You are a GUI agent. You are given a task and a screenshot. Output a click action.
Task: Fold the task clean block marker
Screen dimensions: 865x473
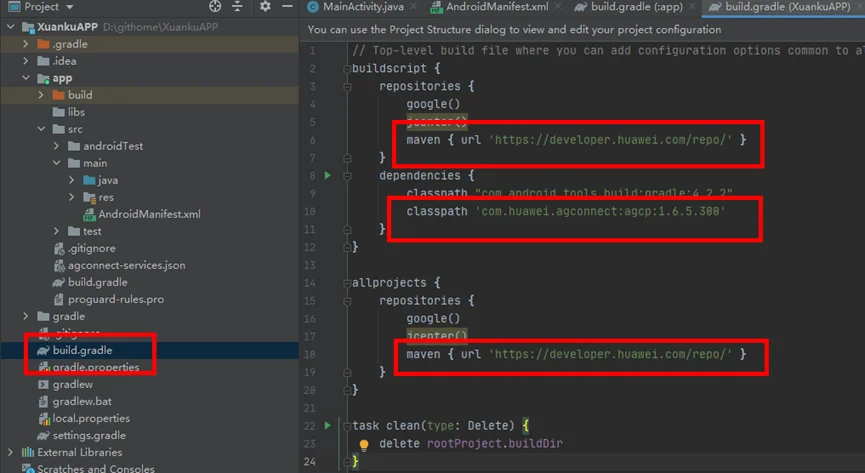click(347, 426)
